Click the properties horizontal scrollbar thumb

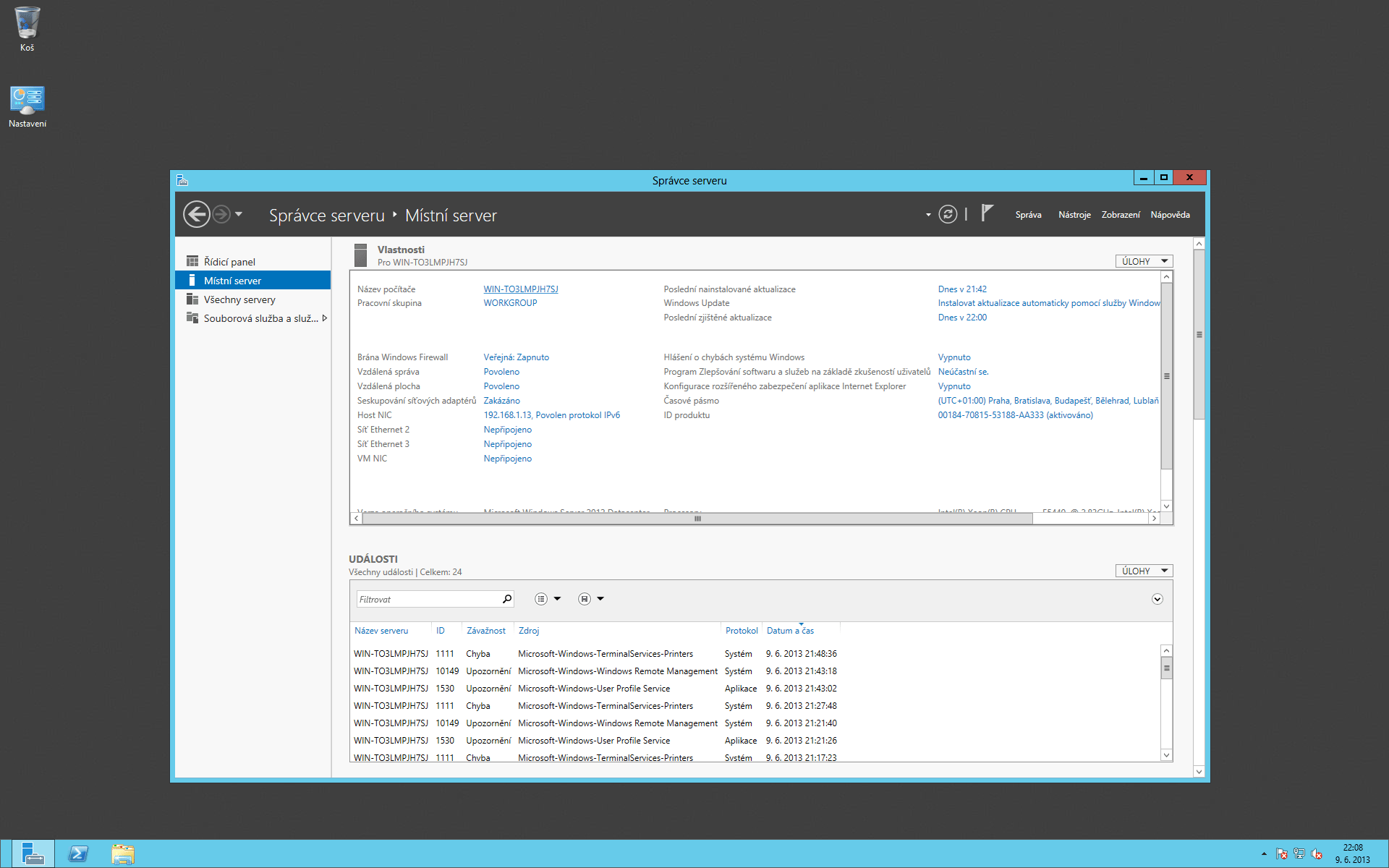click(x=697, y=519)
